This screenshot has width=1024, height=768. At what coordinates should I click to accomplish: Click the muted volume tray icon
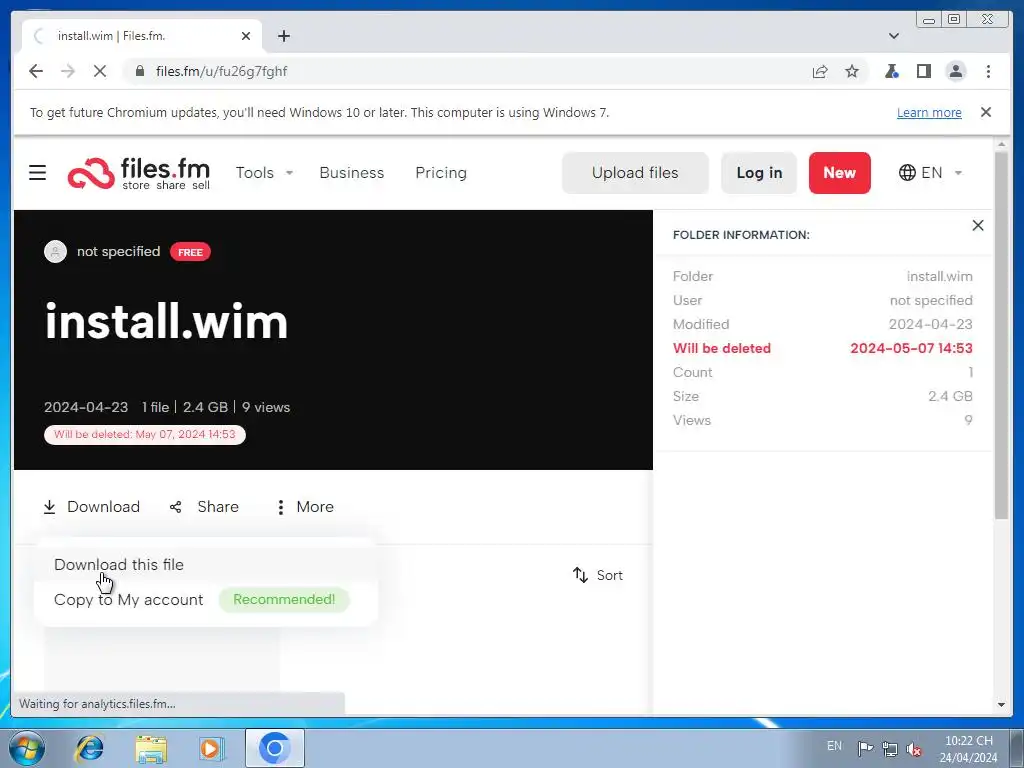pos(914,748)
